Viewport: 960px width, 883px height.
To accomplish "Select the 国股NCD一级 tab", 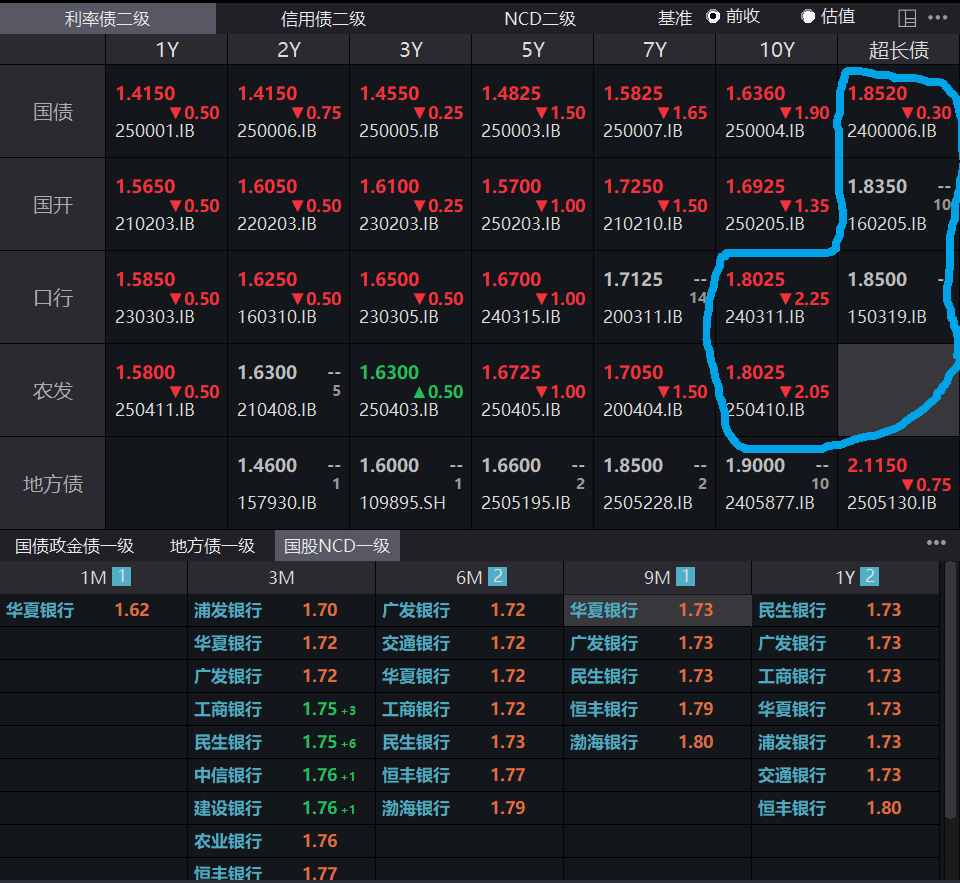I will (x=337, y=546).
